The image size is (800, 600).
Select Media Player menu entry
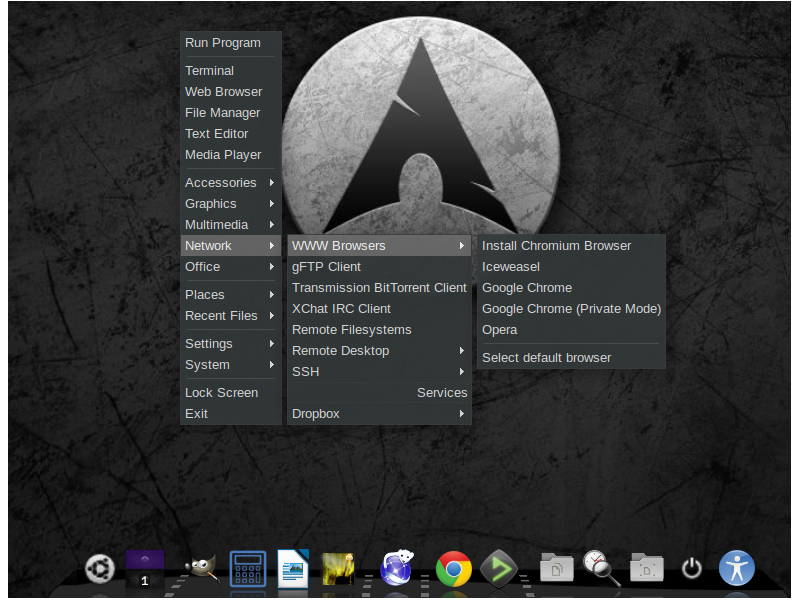[x=231, y=154]
